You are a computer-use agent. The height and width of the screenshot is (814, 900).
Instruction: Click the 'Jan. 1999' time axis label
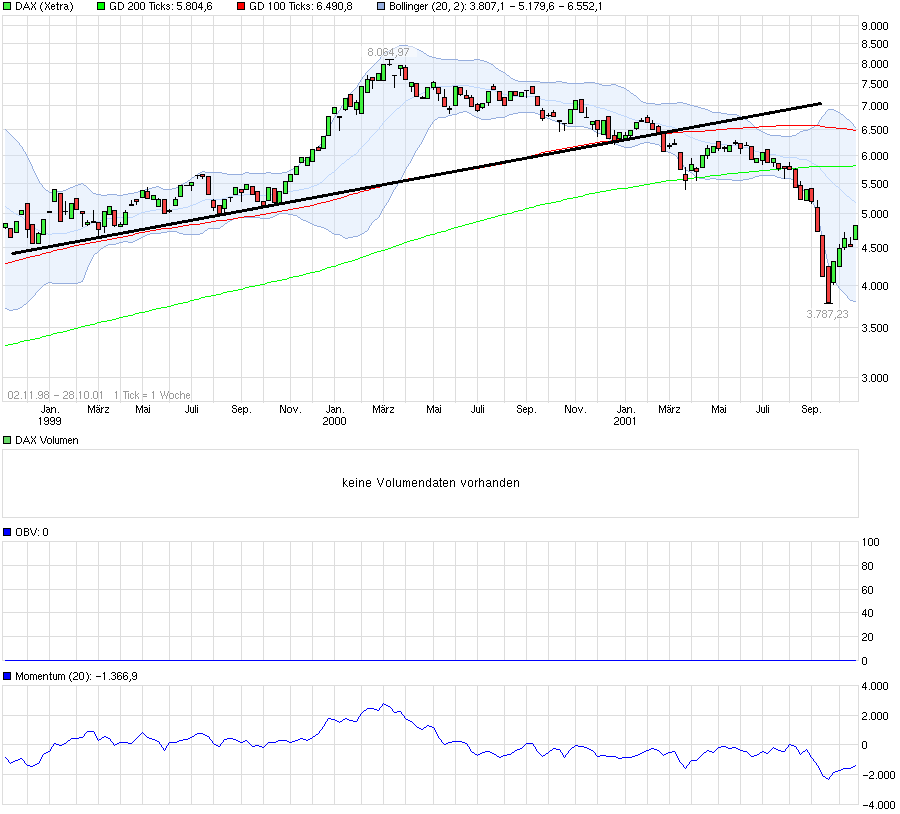(x=50, y=415)
